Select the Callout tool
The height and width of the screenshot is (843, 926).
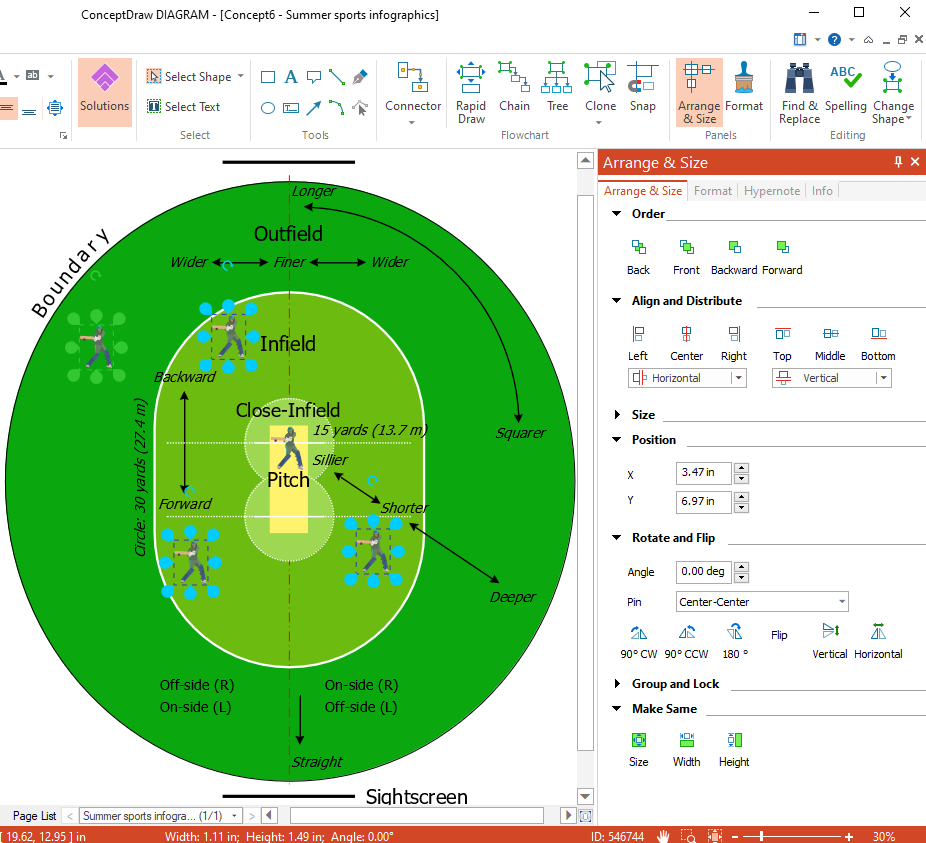point(314,77)
